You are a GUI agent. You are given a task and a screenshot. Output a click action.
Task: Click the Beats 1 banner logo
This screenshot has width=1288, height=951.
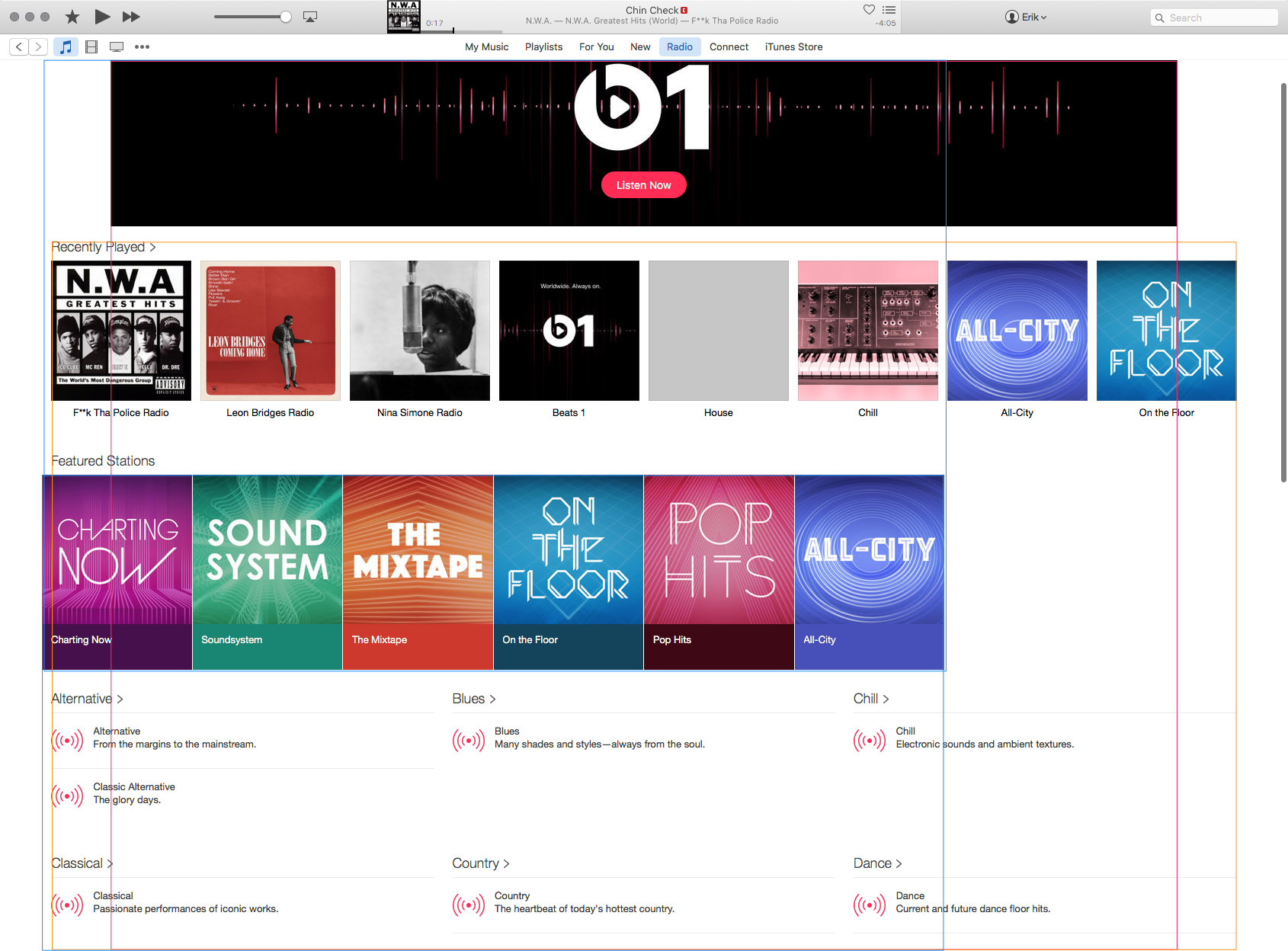642,107
